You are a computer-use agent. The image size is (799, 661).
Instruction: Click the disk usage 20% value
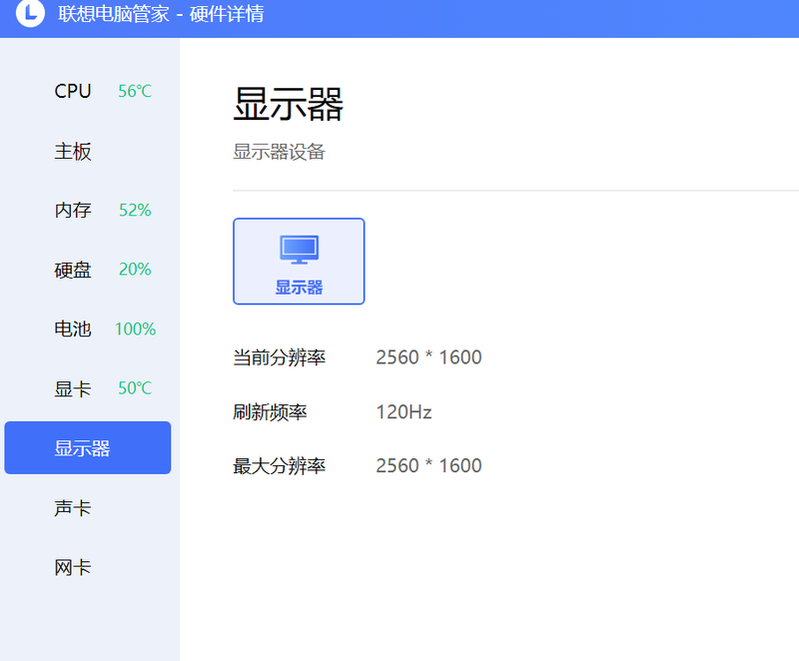pos(135,269)
